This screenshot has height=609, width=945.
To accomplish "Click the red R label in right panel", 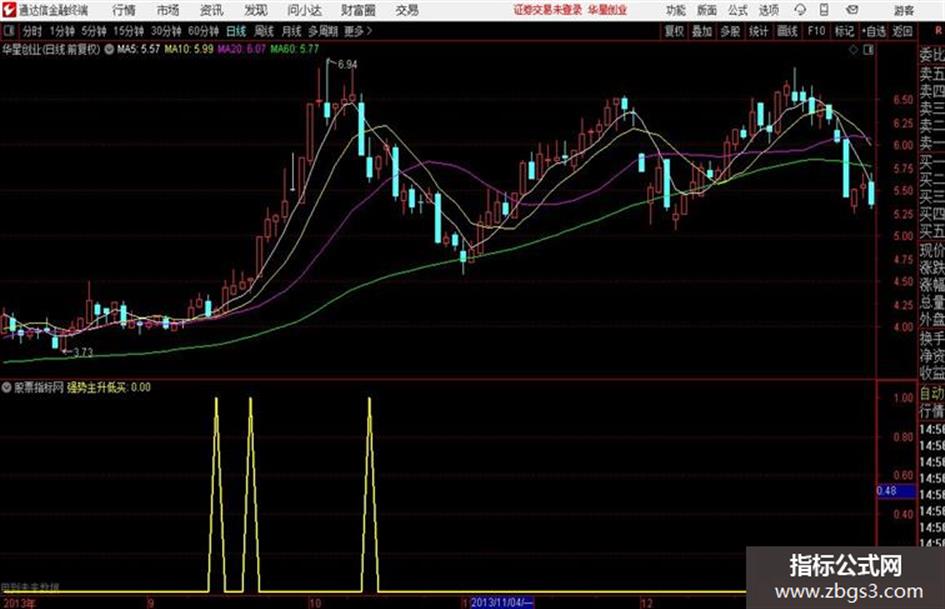I will click(938, 31).
